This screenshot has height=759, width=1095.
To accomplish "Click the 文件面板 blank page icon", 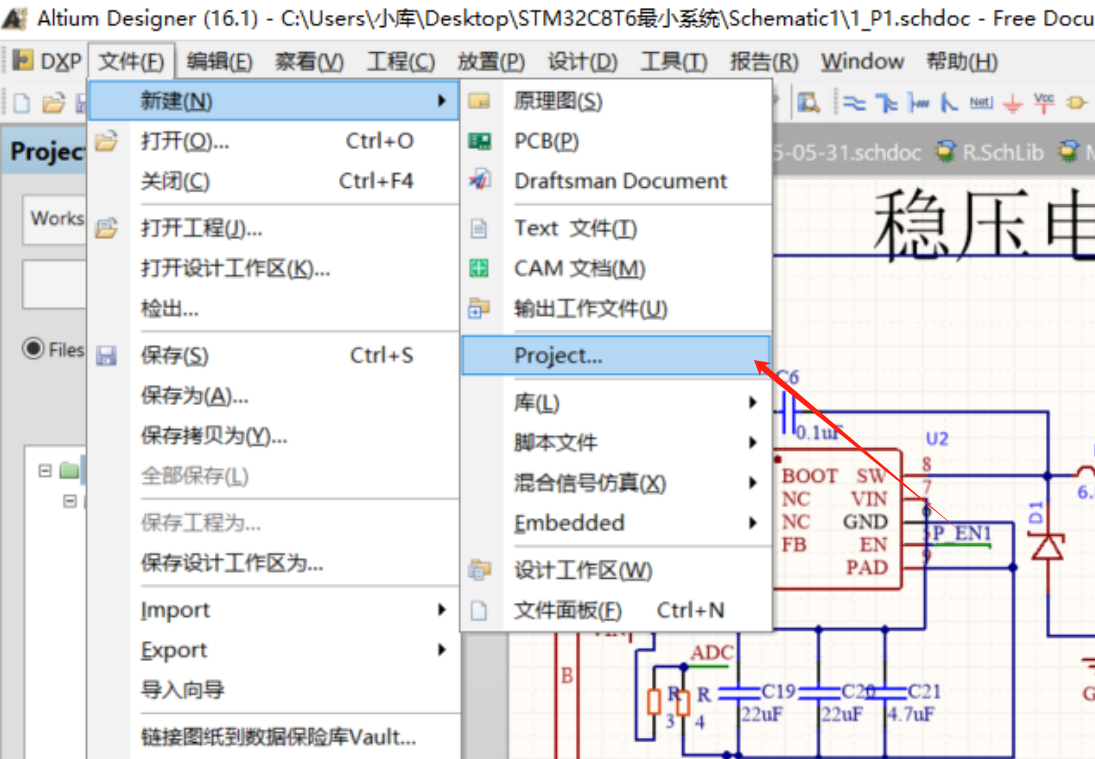I will coord(479,611).
